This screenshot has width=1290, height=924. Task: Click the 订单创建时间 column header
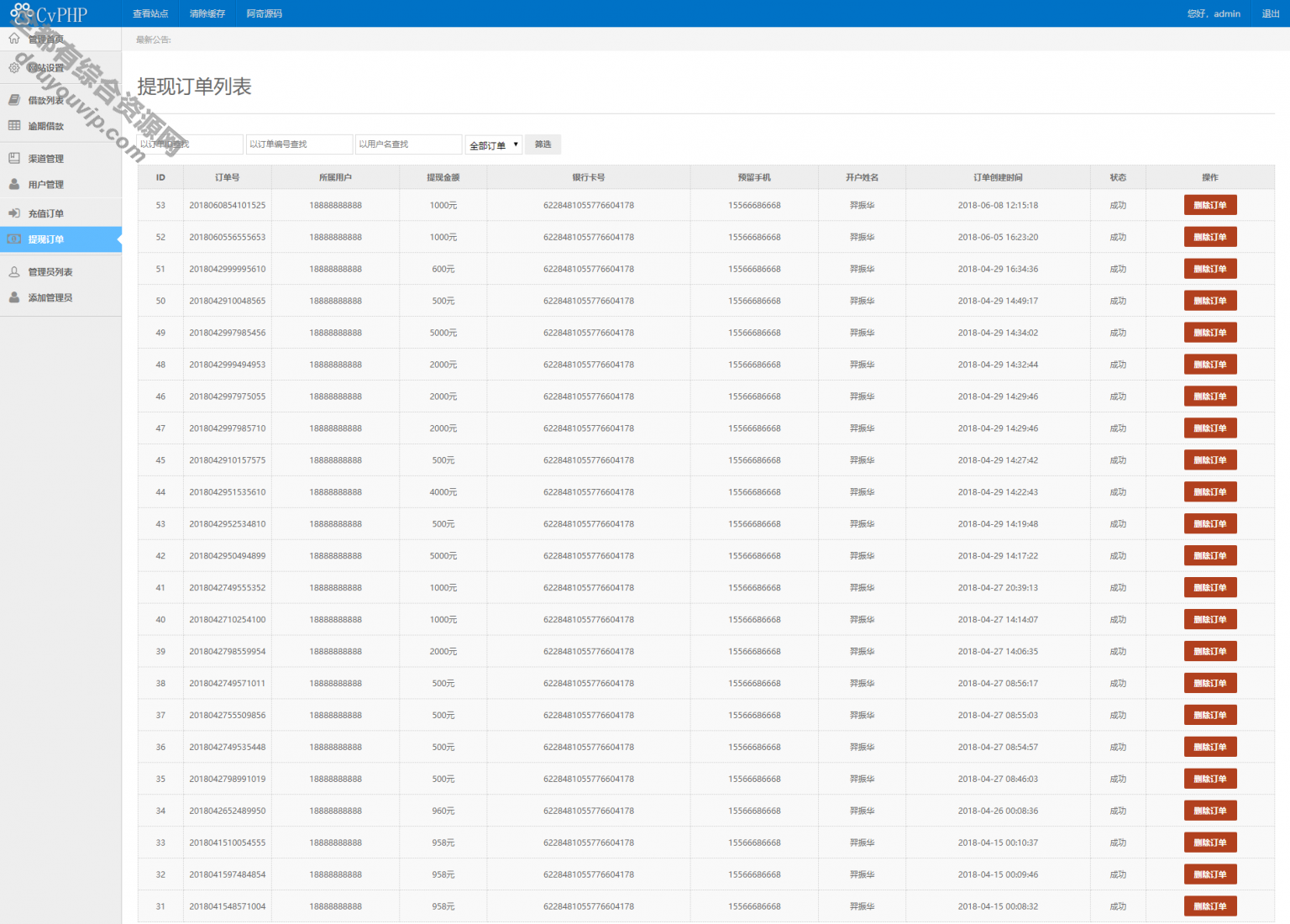pos(998,177)
